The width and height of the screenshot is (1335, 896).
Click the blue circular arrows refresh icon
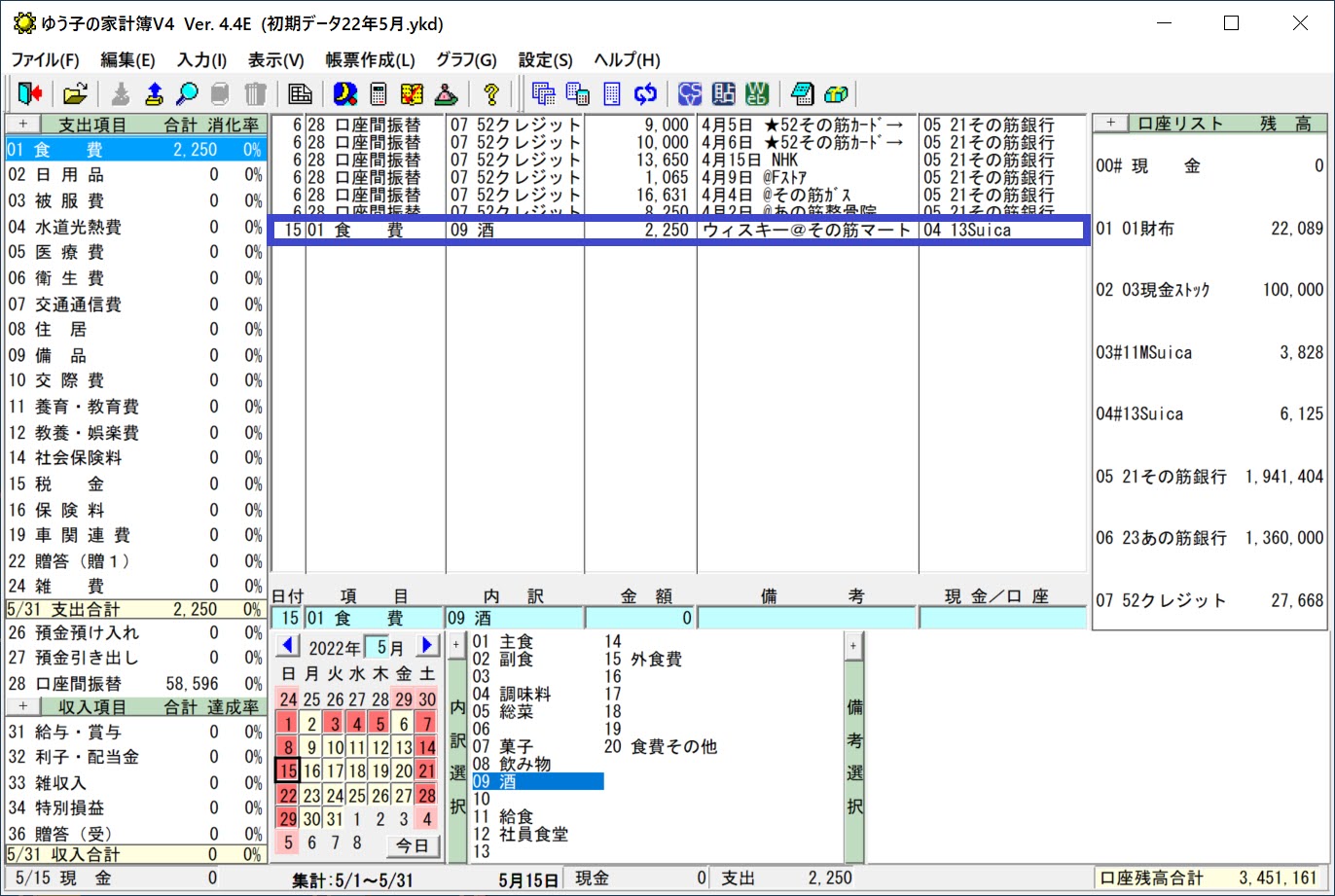tap(645, 94)
